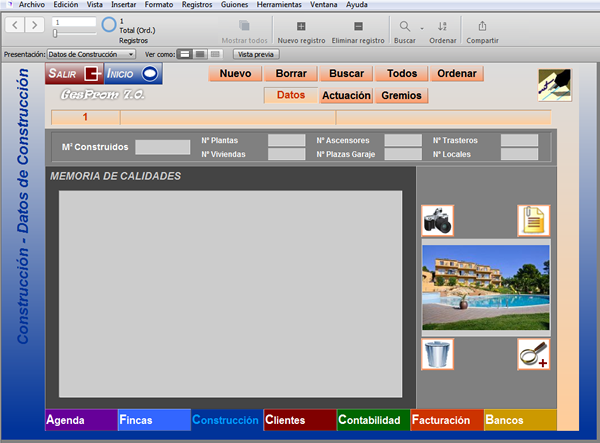600x443 pixels.
Task: Click the Salir button
Action: [x=74, y=73]
